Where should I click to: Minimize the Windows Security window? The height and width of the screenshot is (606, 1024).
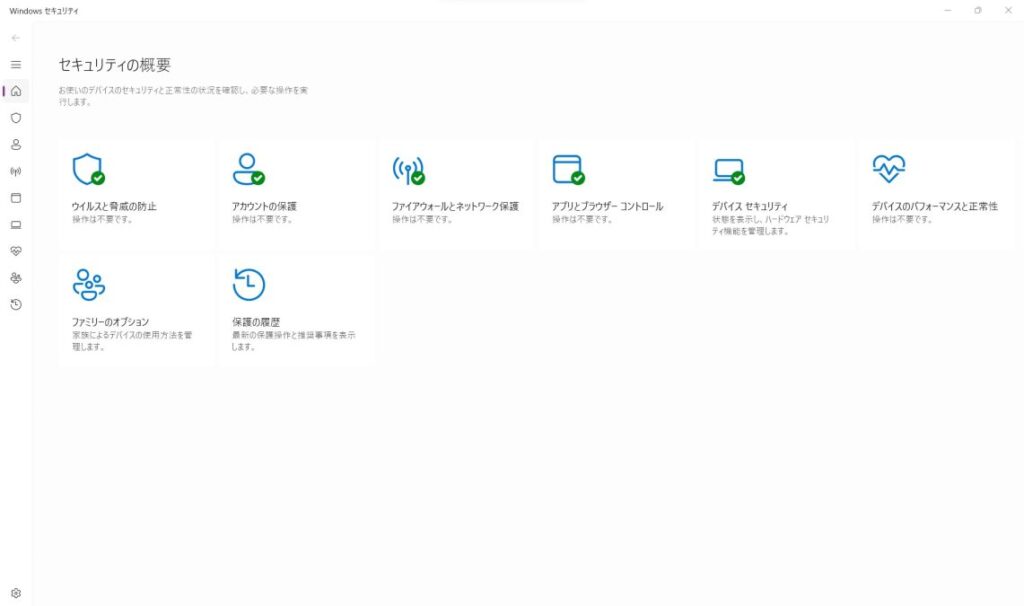948,10
